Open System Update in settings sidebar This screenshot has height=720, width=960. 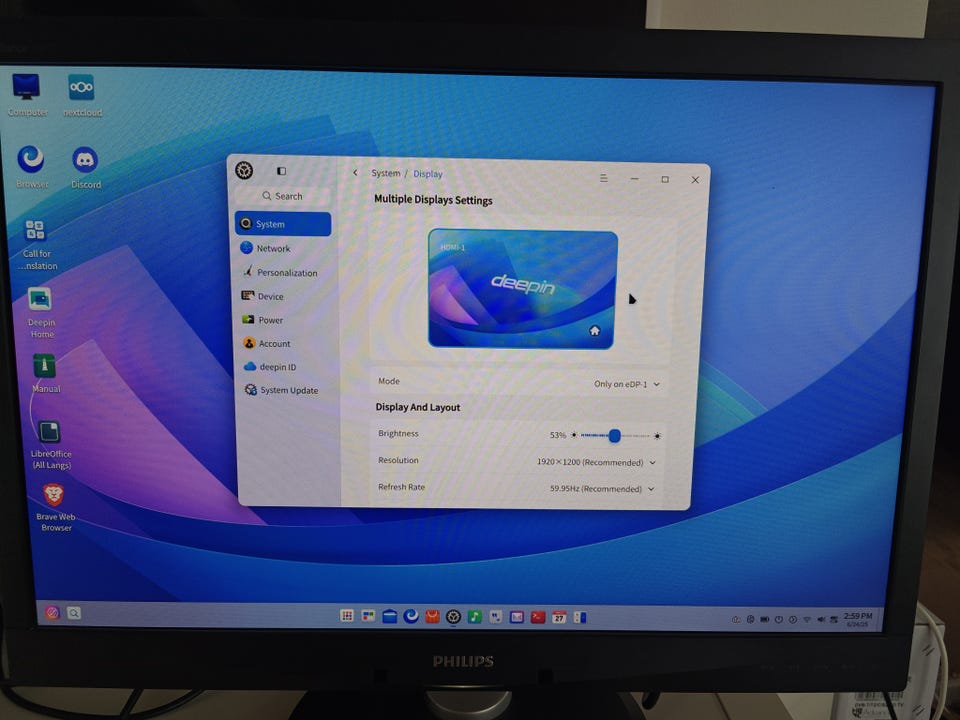tap(287, 390)
